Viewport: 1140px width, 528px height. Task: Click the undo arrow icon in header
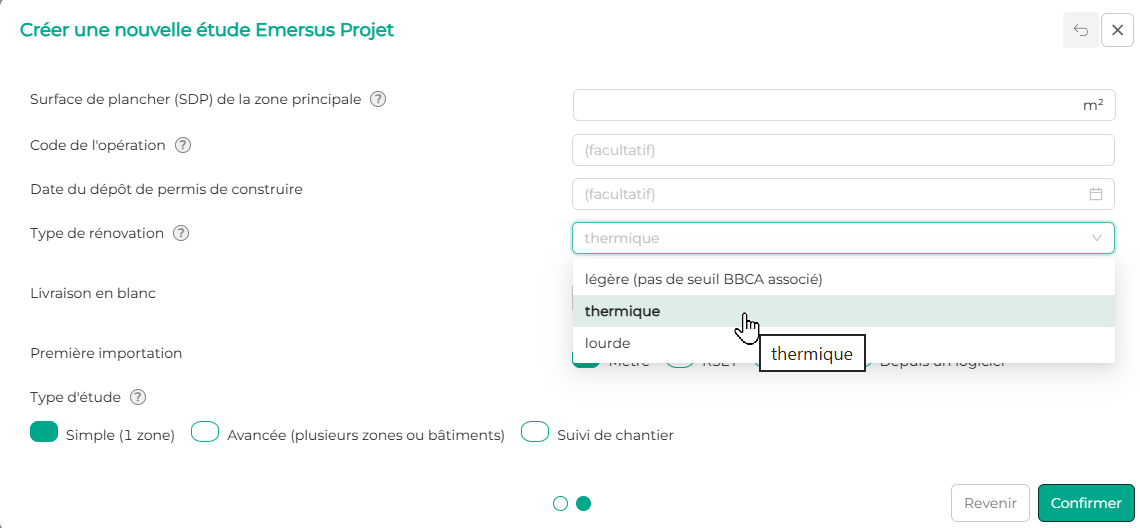tap(1080, 31)
